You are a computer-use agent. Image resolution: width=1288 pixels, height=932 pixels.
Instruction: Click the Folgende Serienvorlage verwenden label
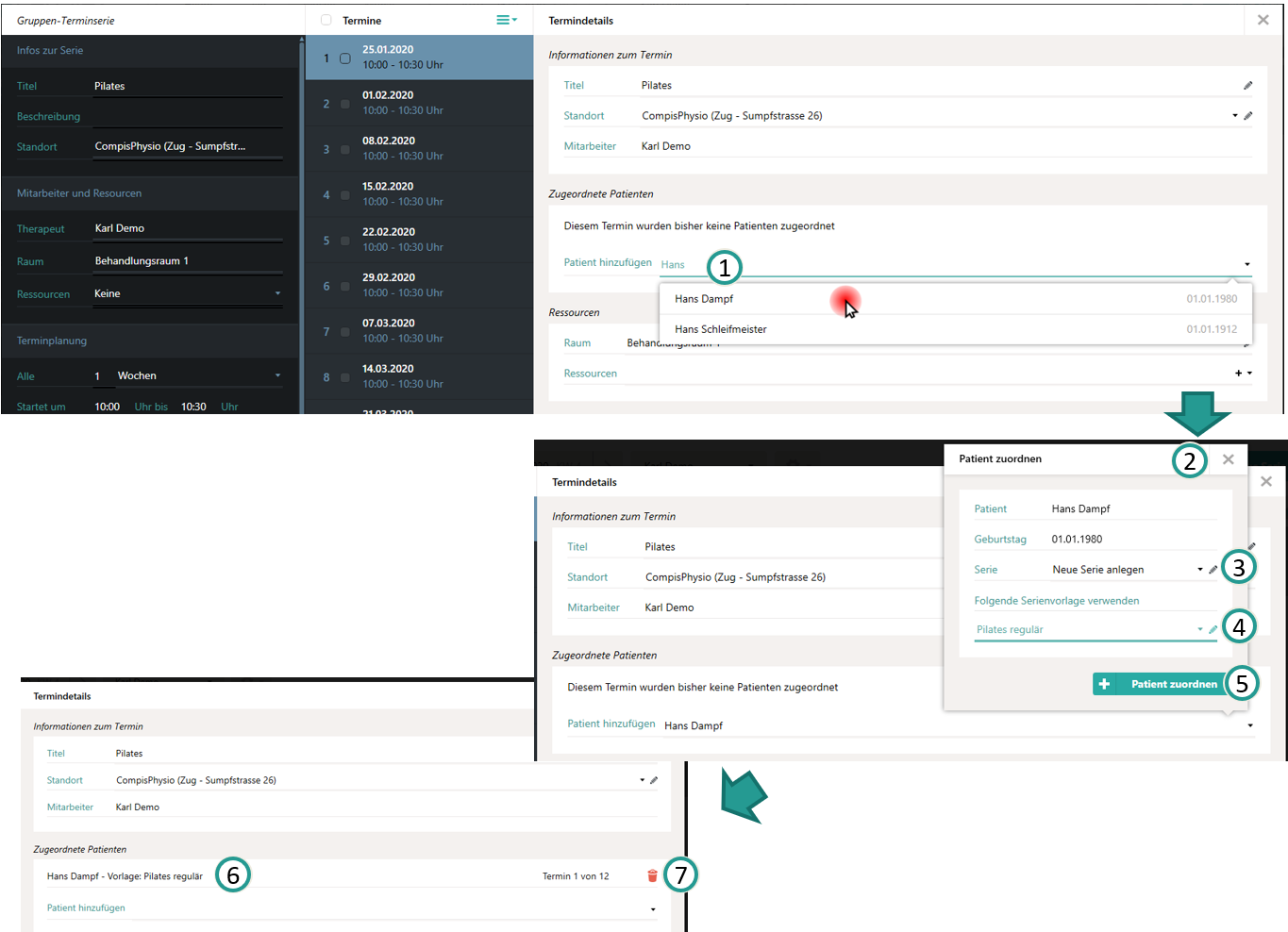[x=1057, y=601]
